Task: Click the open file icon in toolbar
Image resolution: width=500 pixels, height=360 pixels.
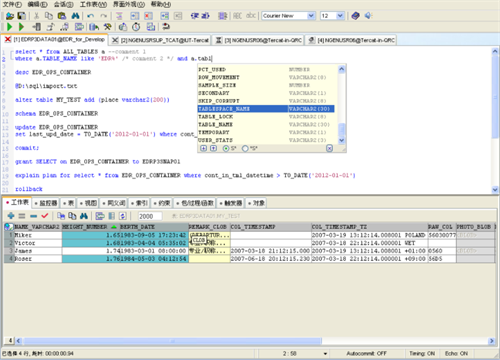Action: (x=10, y=16)
